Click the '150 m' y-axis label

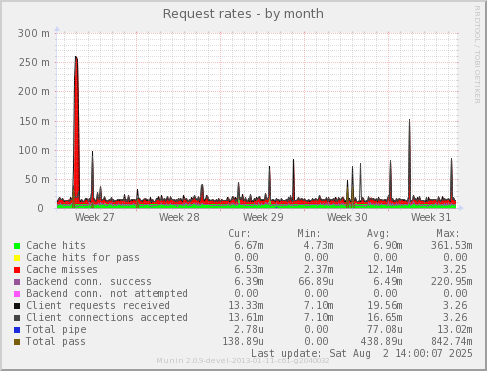point(34,121)
